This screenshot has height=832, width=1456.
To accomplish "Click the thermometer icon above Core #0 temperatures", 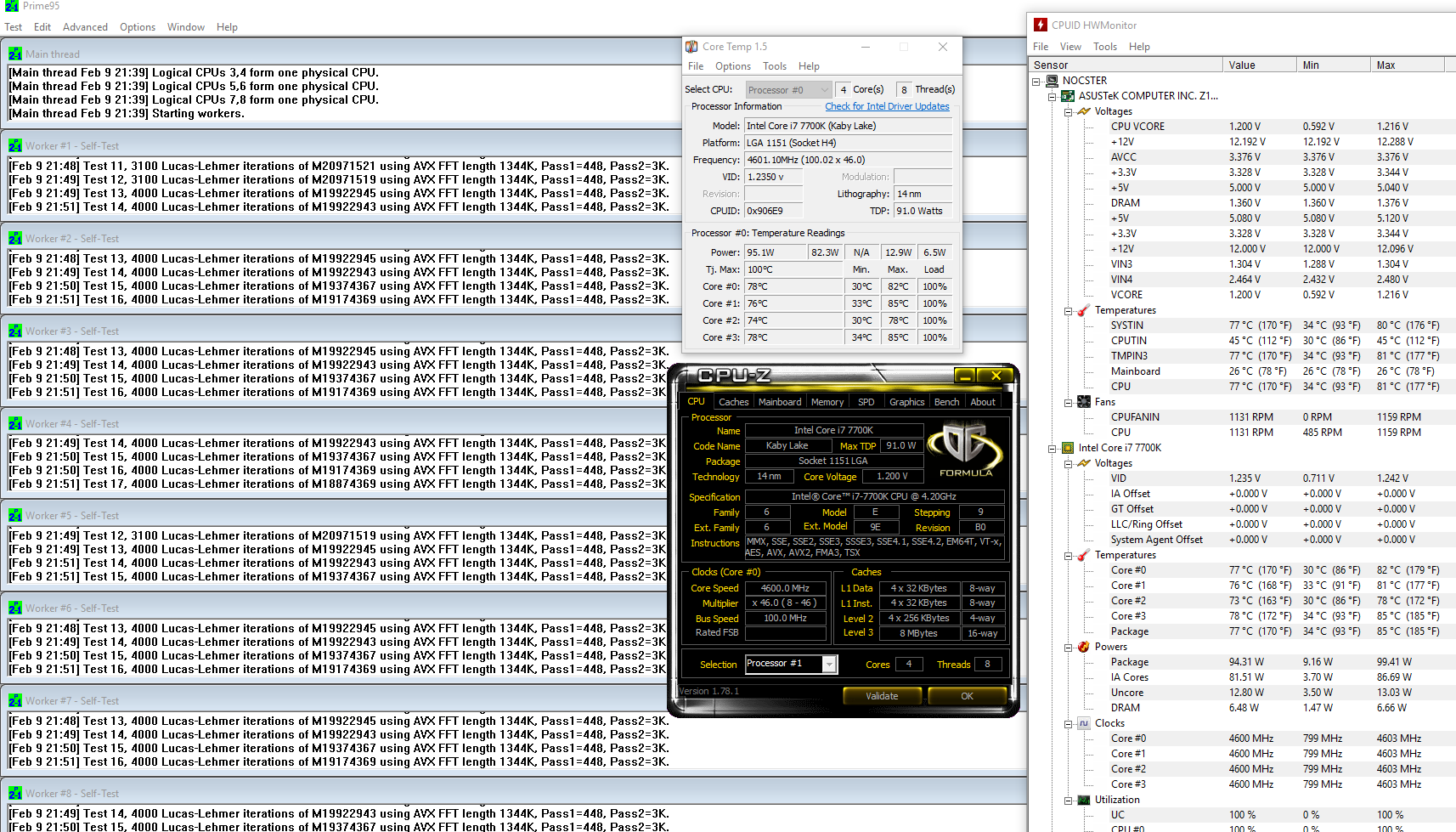I will 1084,555.
